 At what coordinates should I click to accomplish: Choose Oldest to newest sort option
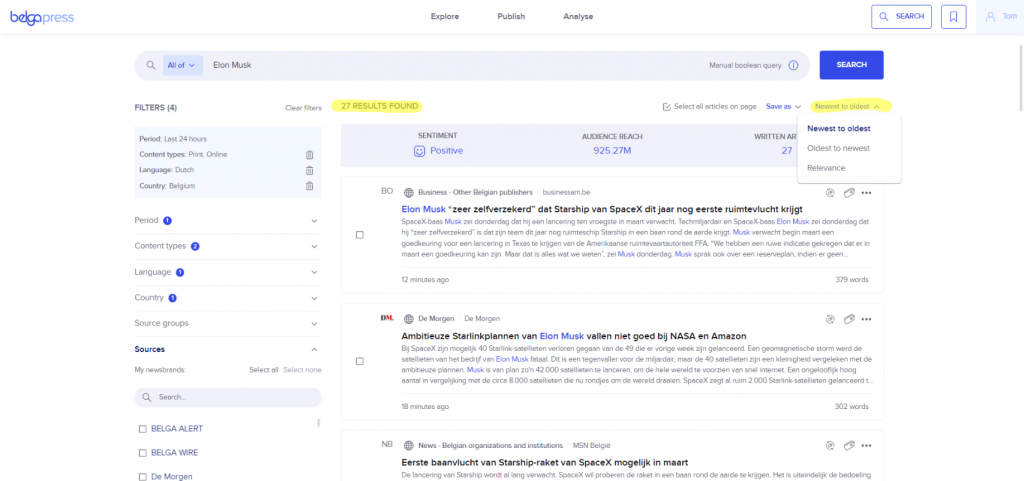[839, 148]
